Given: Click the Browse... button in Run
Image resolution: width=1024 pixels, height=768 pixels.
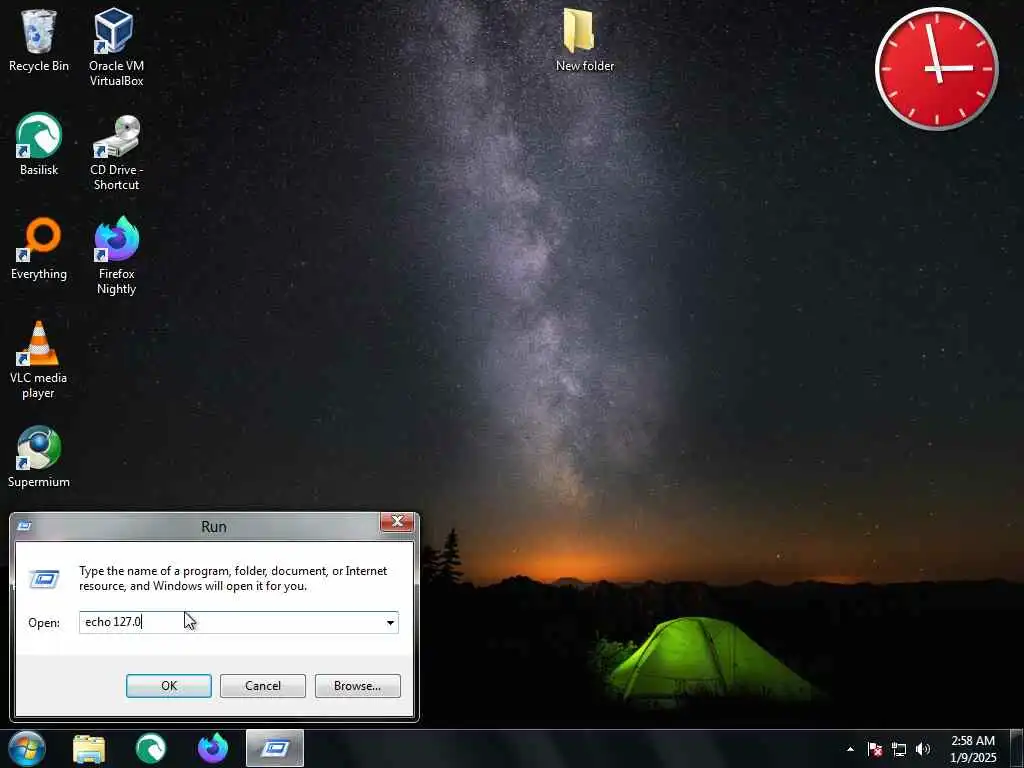Looking at the screenshot, I should pyautogui.click(x=357, y=686).
